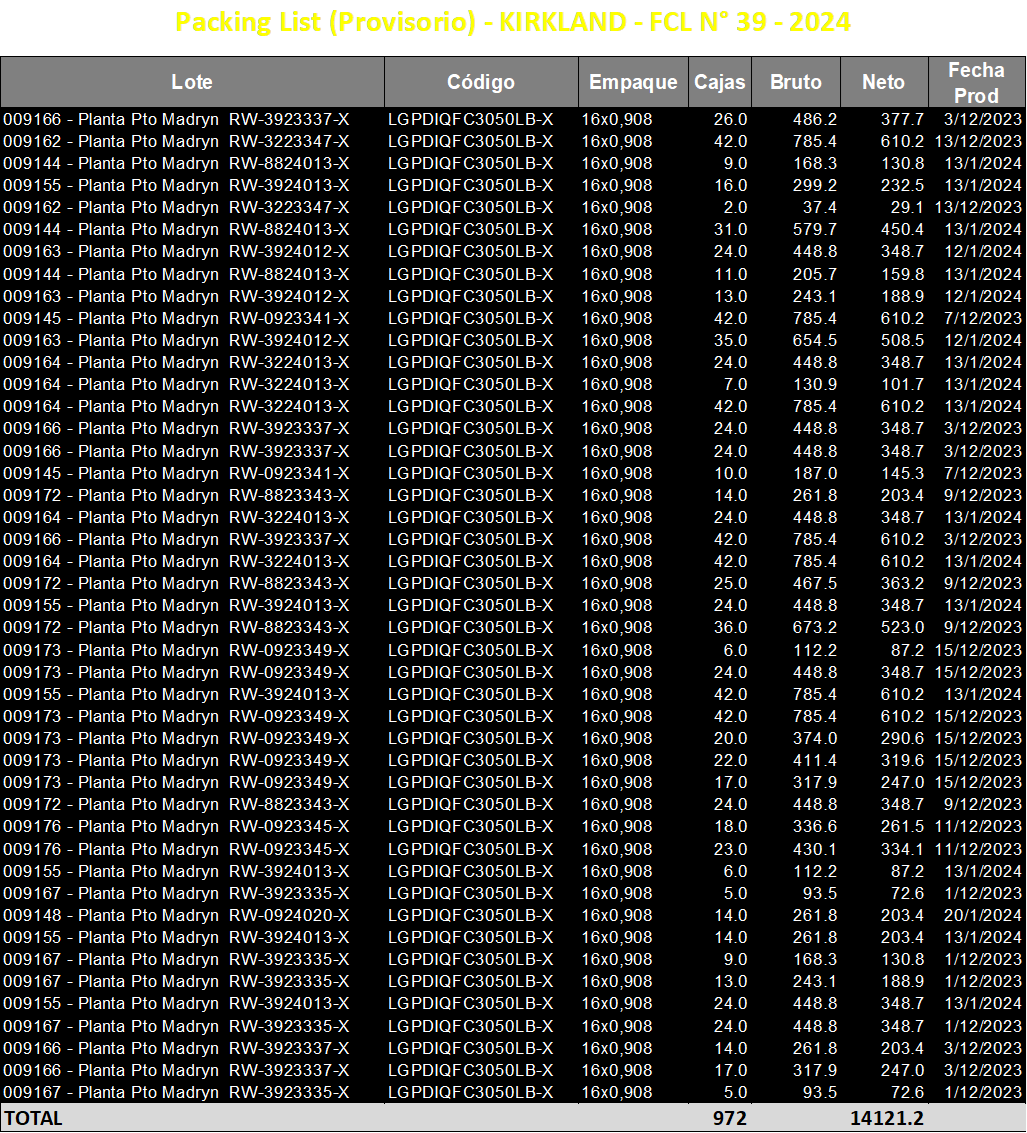
Task: Select the Lote column header
Action: pos(192,82)
